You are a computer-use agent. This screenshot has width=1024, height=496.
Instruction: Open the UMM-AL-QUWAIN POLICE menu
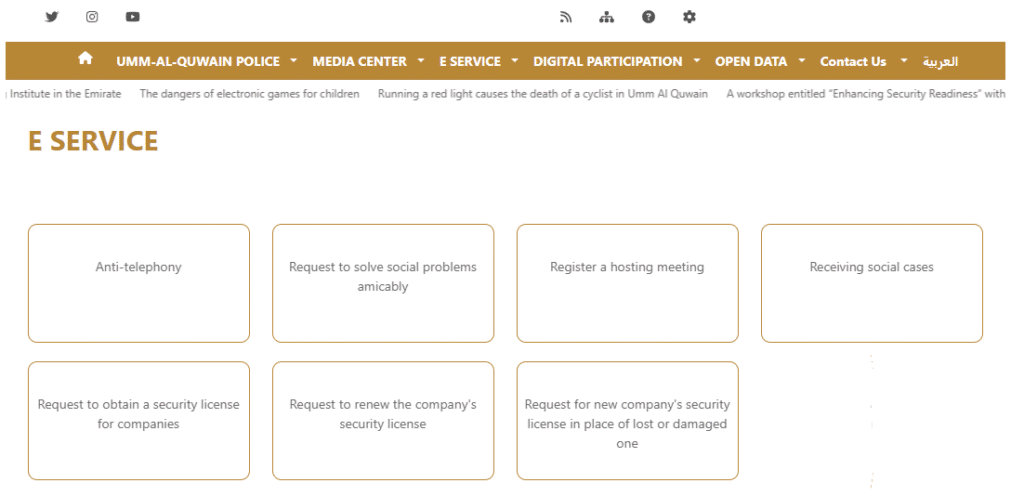tap(198, 61)
